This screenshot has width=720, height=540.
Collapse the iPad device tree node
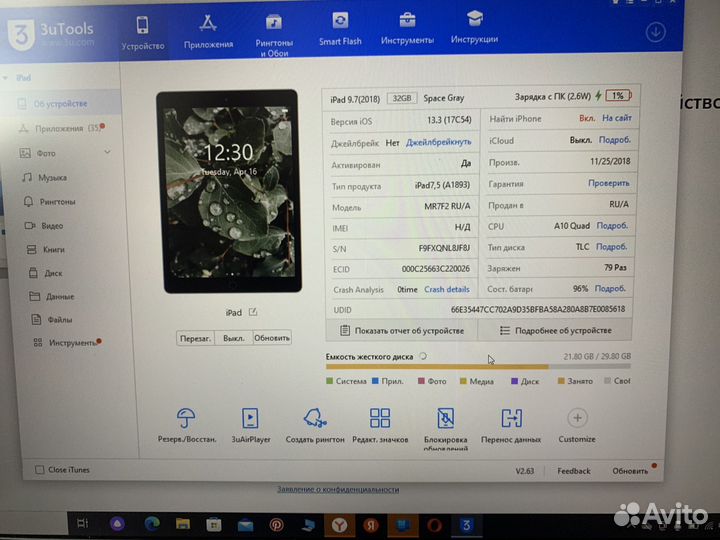tap(6, 78)
